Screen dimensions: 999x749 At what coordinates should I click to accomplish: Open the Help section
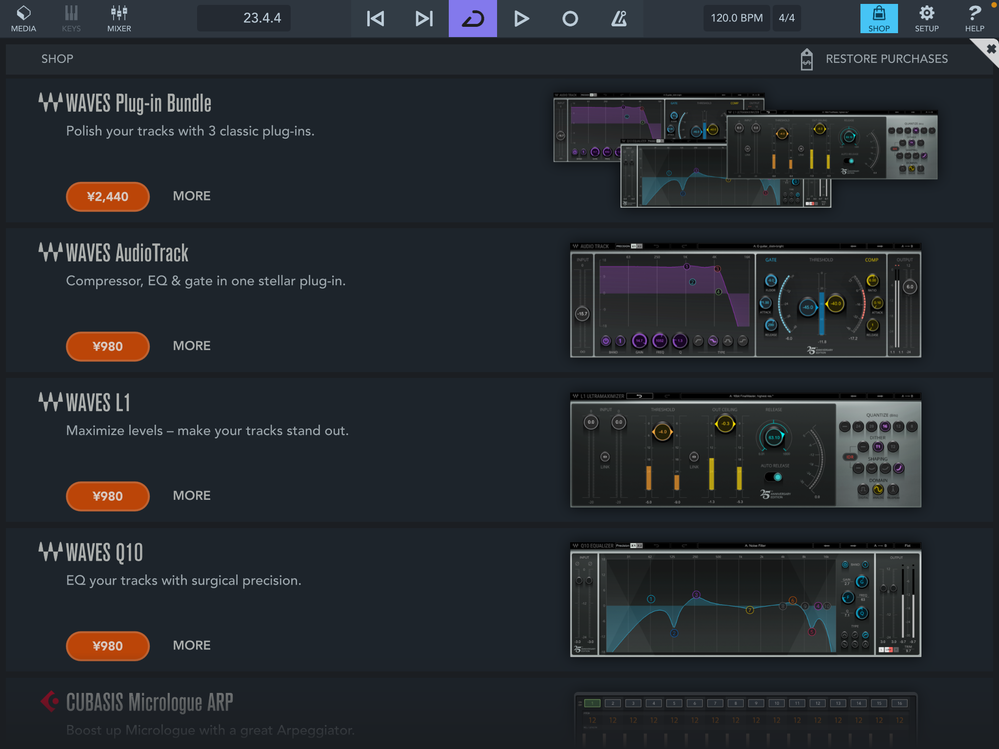coord(974,18)
